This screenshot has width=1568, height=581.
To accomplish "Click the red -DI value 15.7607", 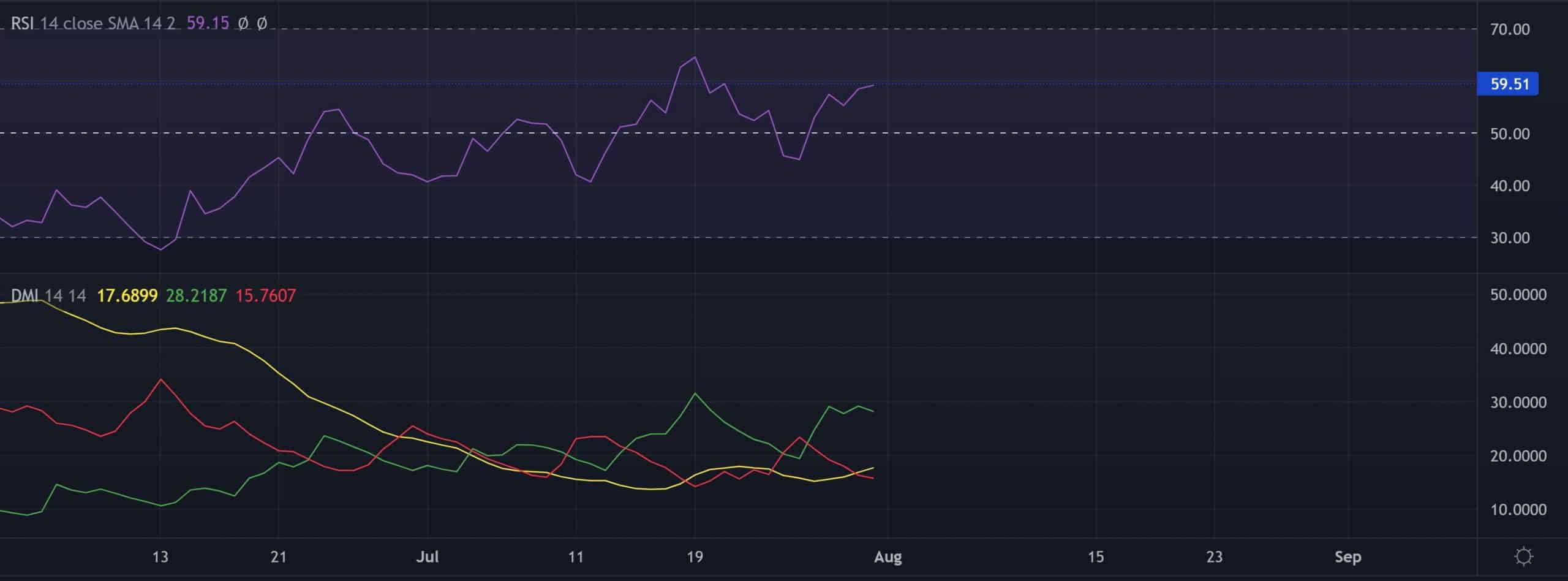I will click(265, 295).
